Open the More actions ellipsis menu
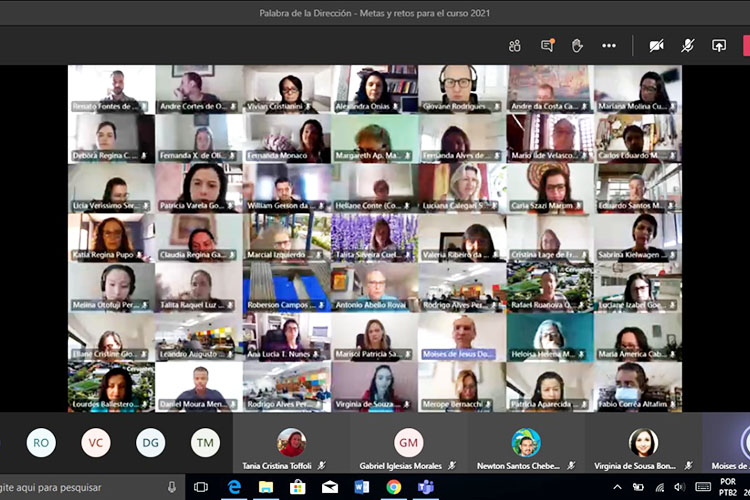The height and width of the screenshot is (500, 750). click(x=609, y=46)
